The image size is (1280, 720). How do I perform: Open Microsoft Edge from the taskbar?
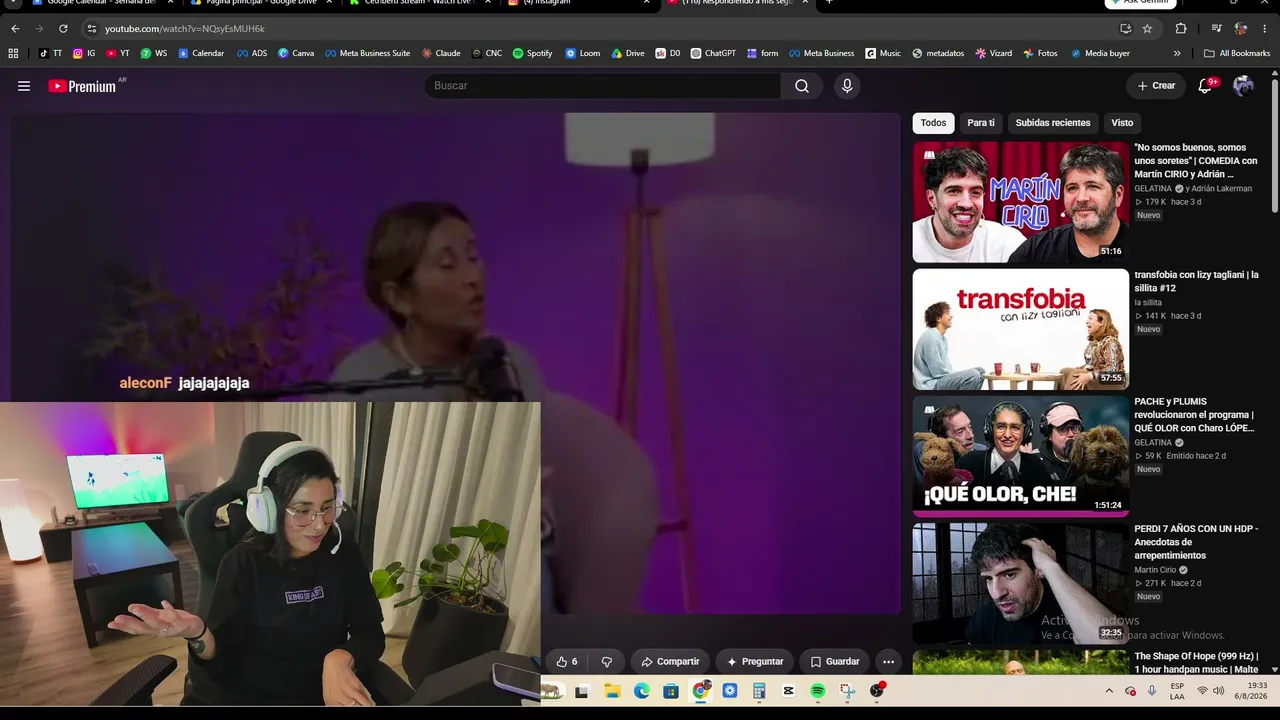pos(642,691)
